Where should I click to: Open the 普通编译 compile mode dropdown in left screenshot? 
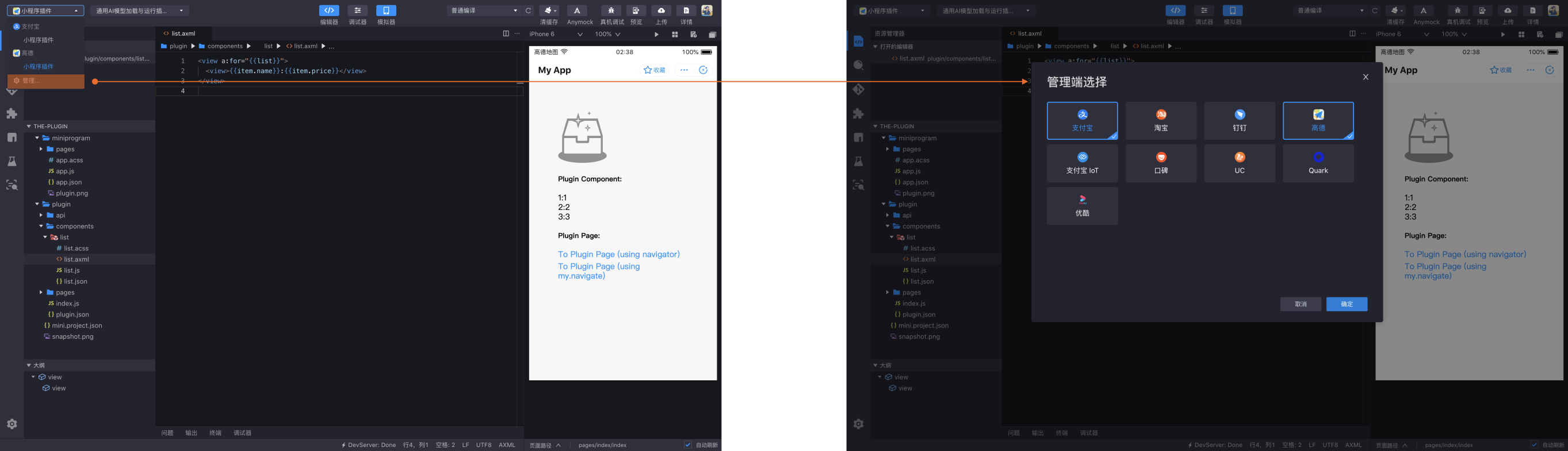click(x=483, y=10)
